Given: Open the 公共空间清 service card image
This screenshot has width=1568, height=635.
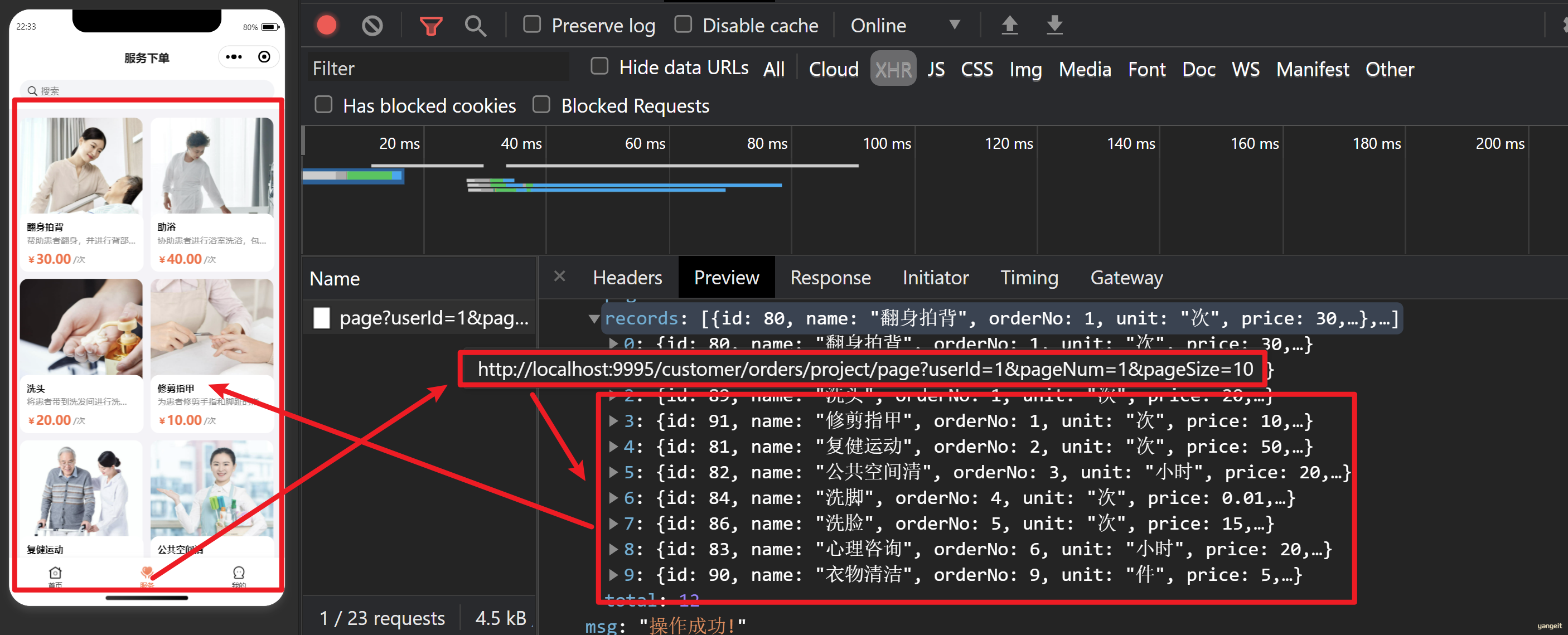Looking at the screenshot, I should pos(212,488).
